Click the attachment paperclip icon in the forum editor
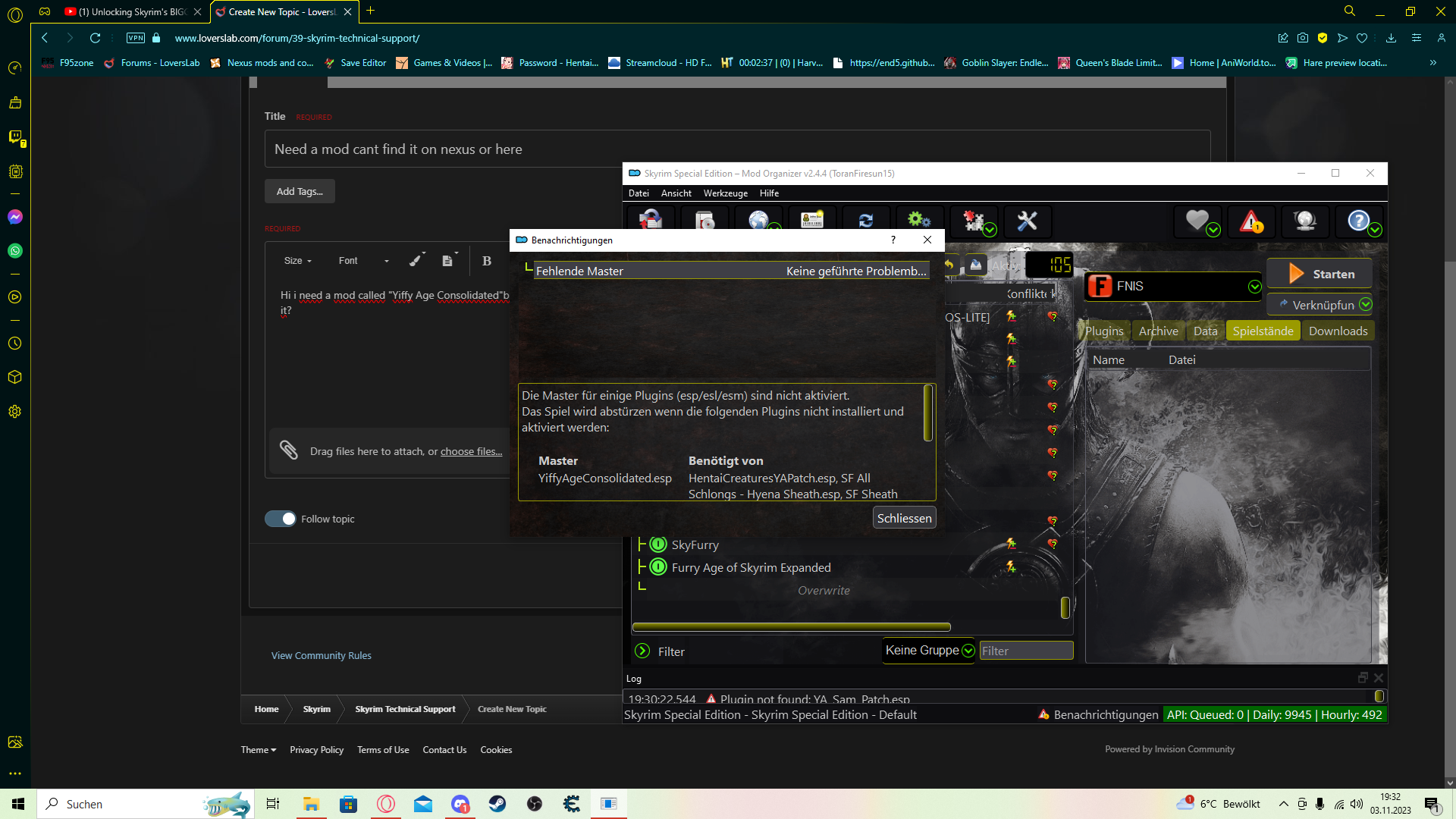The width and height of the screenshot is (1456, 819). pyautogui.click(x=289, y=450)
